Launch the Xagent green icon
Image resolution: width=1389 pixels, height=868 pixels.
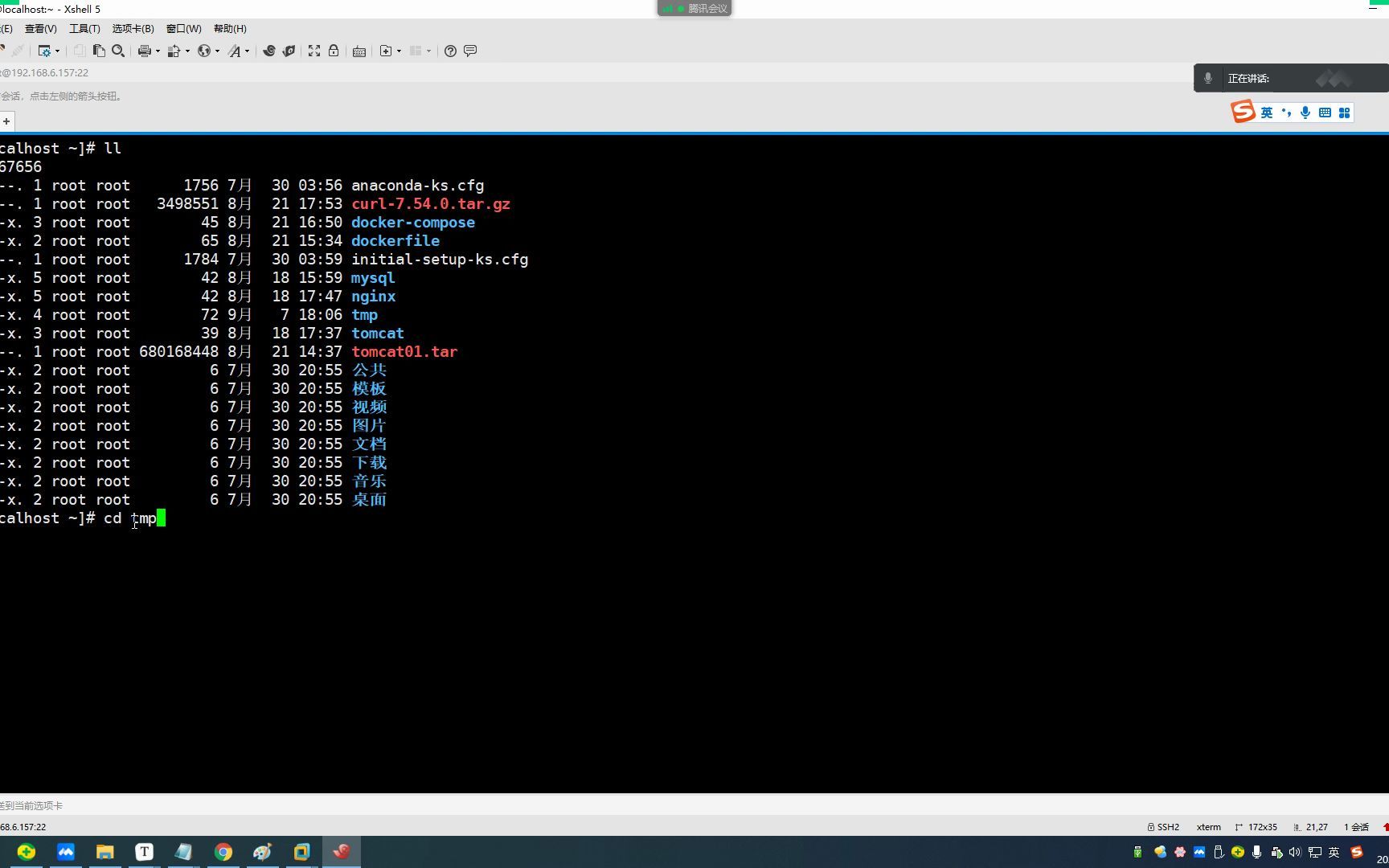[289, 51]
